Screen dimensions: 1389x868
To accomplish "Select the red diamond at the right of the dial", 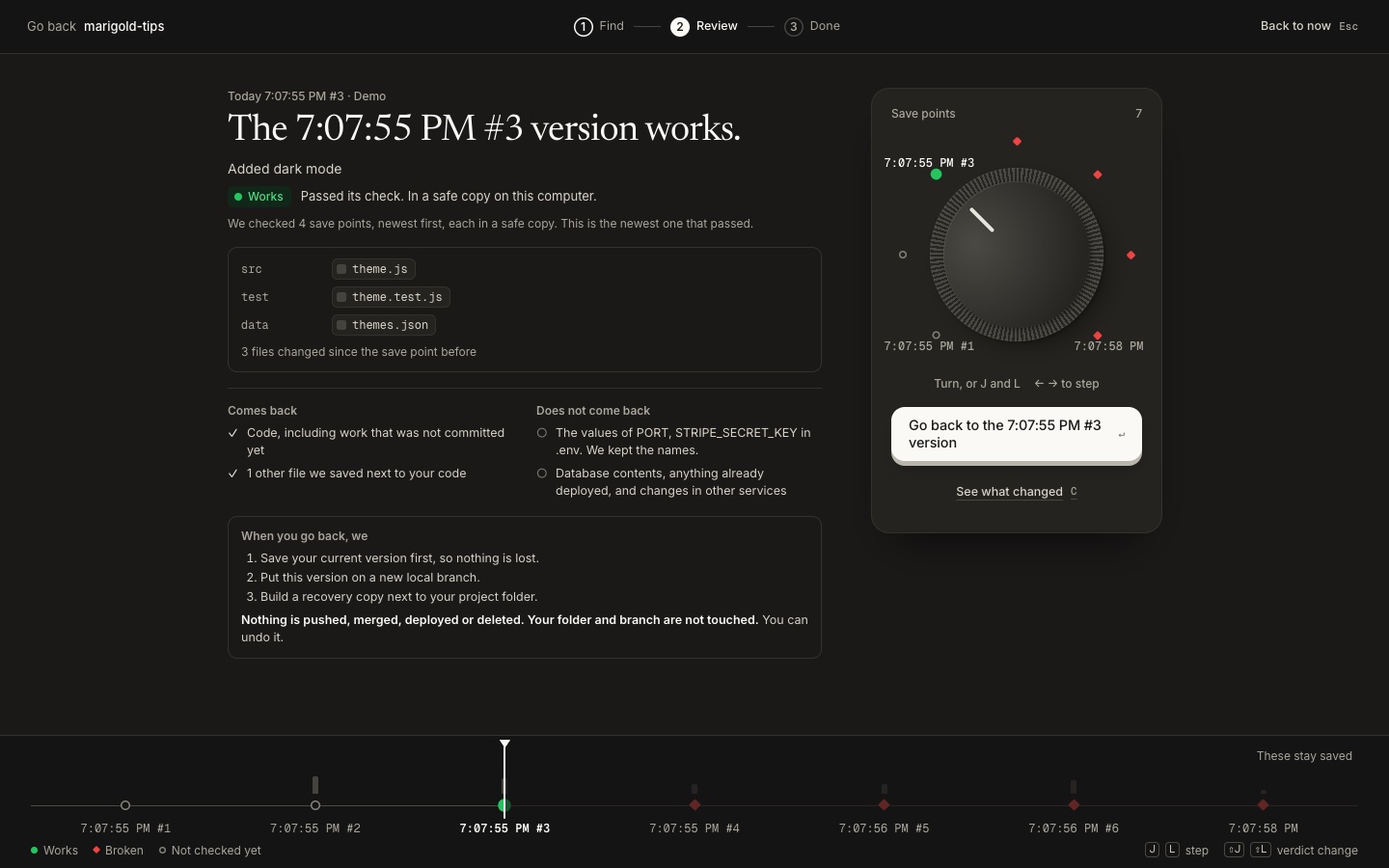I will 1130,256.
